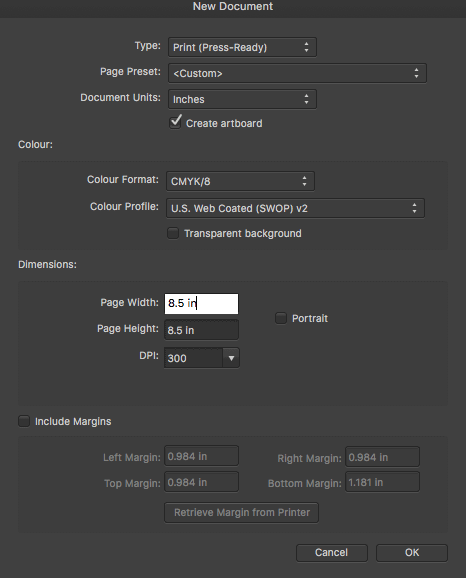Click the DPI value field showing 300
The image size is (466, 578).
coord(193,358)
